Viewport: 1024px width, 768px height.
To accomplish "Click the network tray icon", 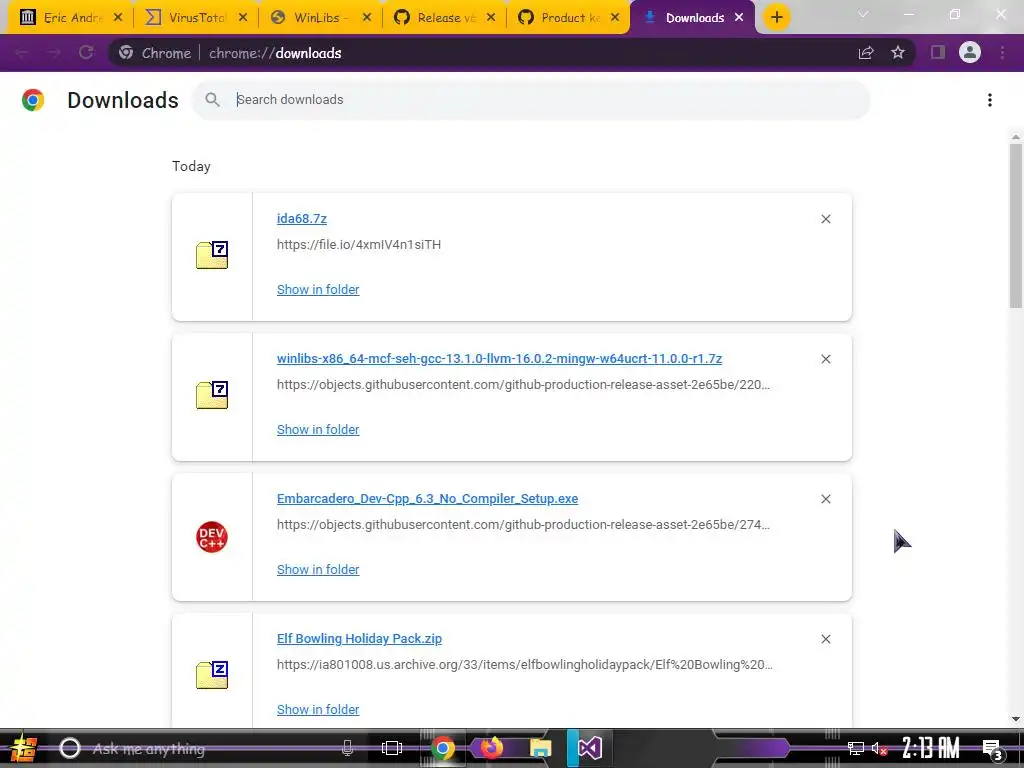I will click(856, 748).
